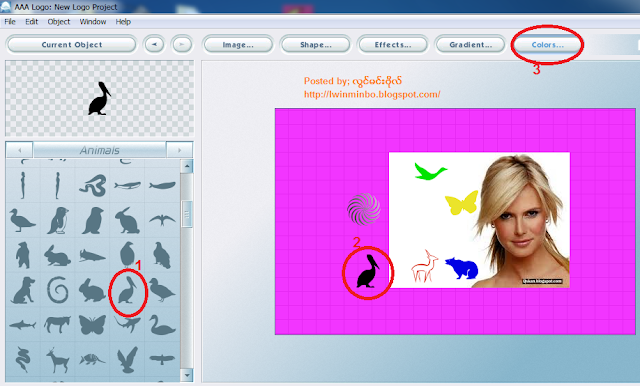Select the yellow butterfly on the canvas

(x=462, y=203)
